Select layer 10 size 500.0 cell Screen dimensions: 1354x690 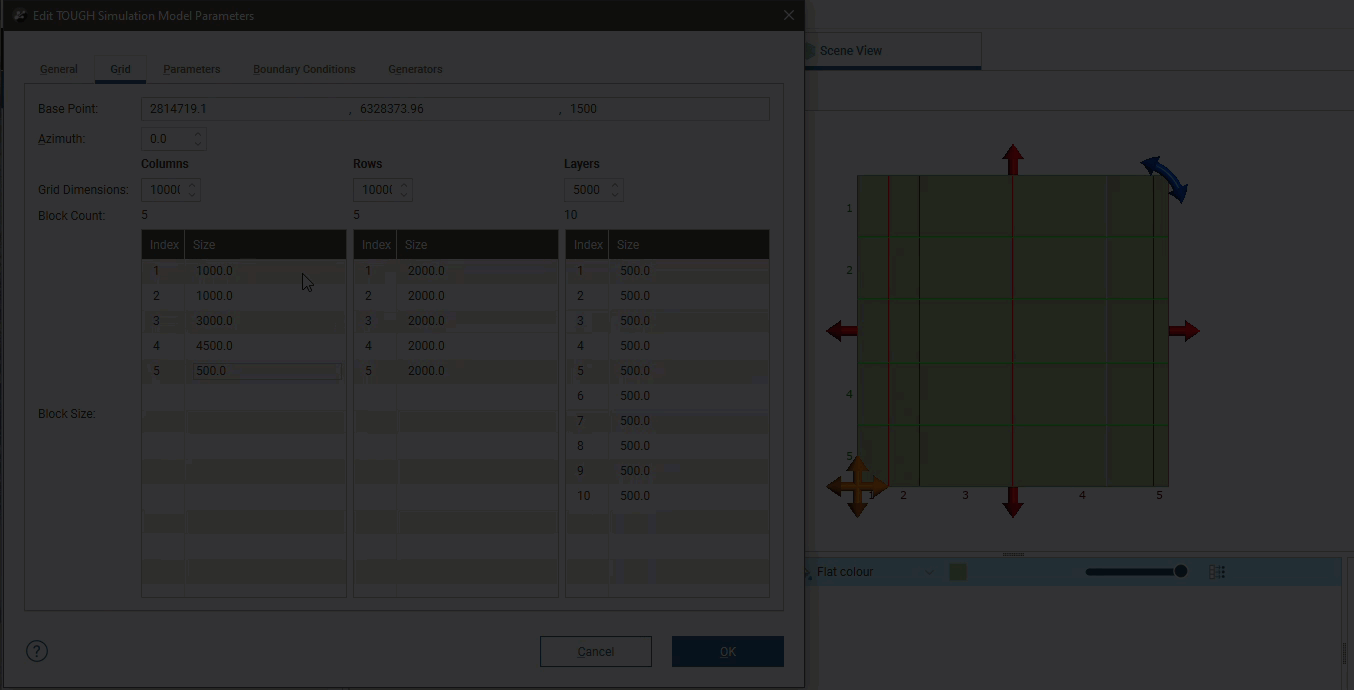(689, 496)
